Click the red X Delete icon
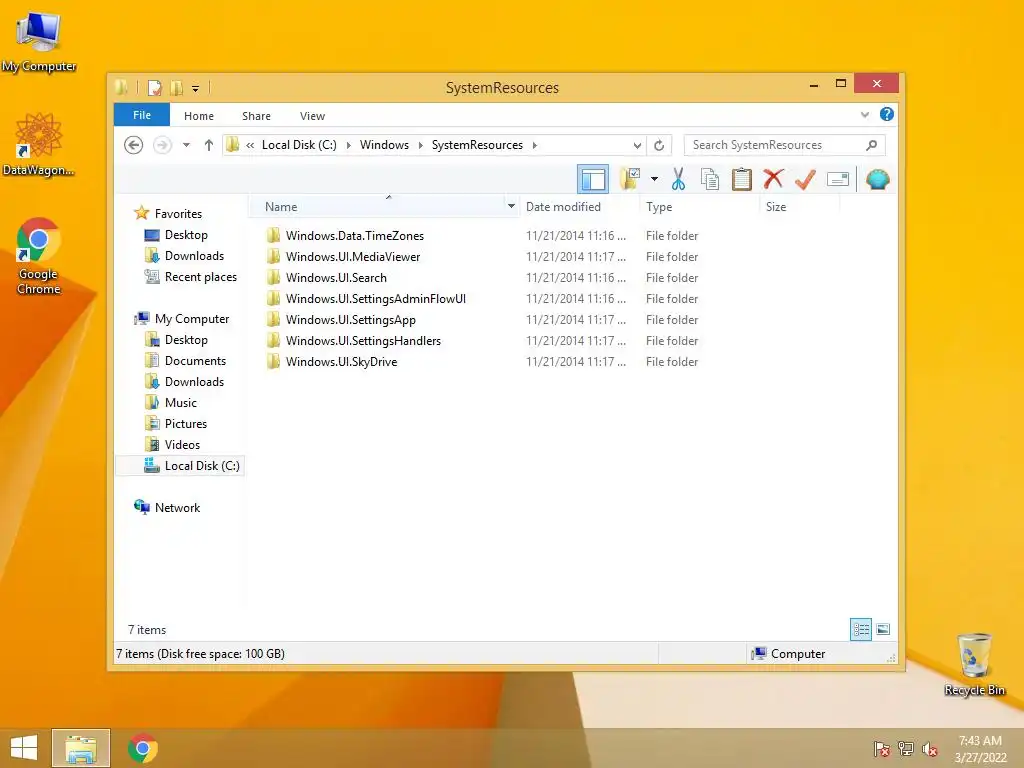The height and width of the screenshot is (768, 1024). tap(773, 179)
